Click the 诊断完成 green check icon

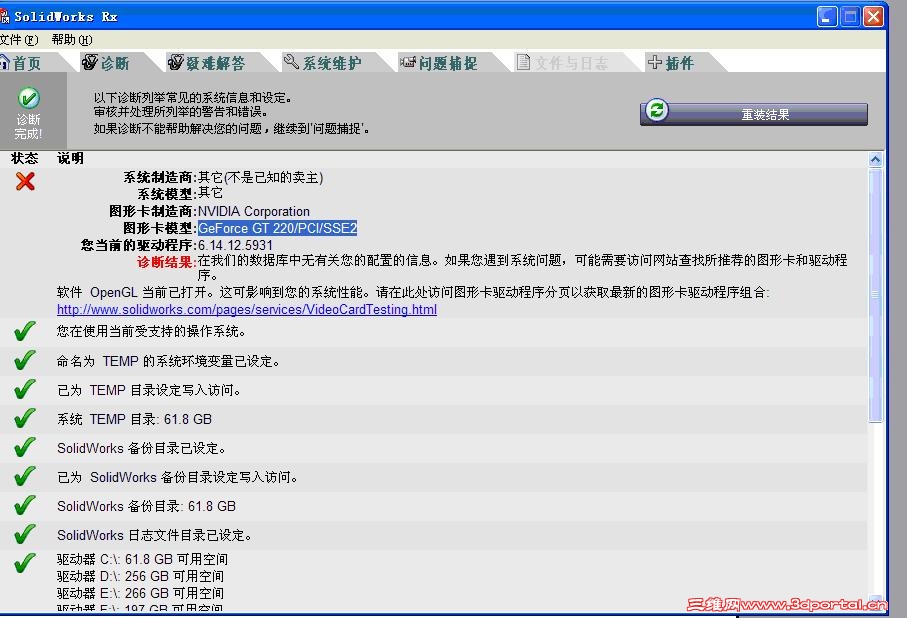(x=28, y=98)
